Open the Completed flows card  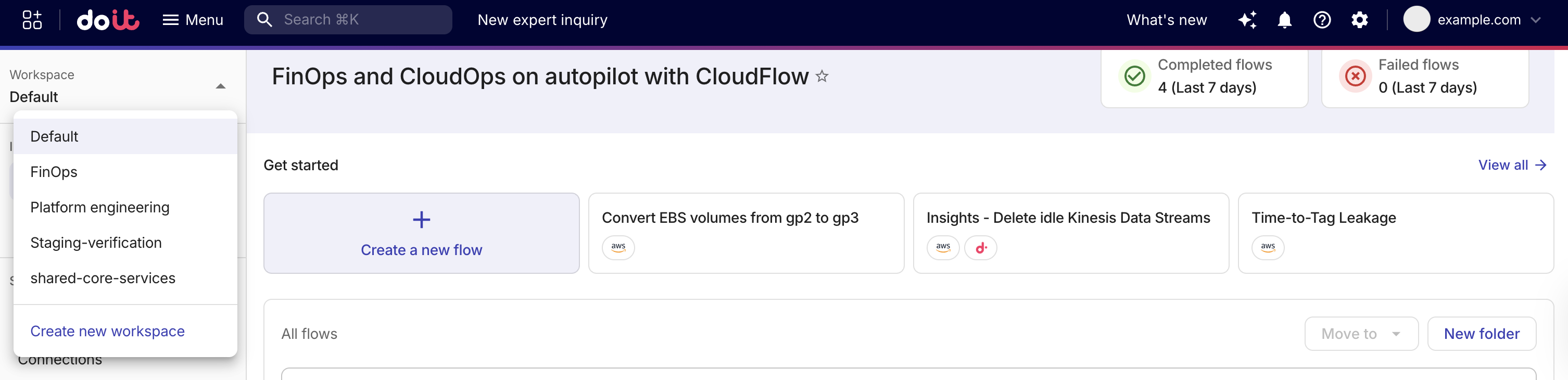1204,78
